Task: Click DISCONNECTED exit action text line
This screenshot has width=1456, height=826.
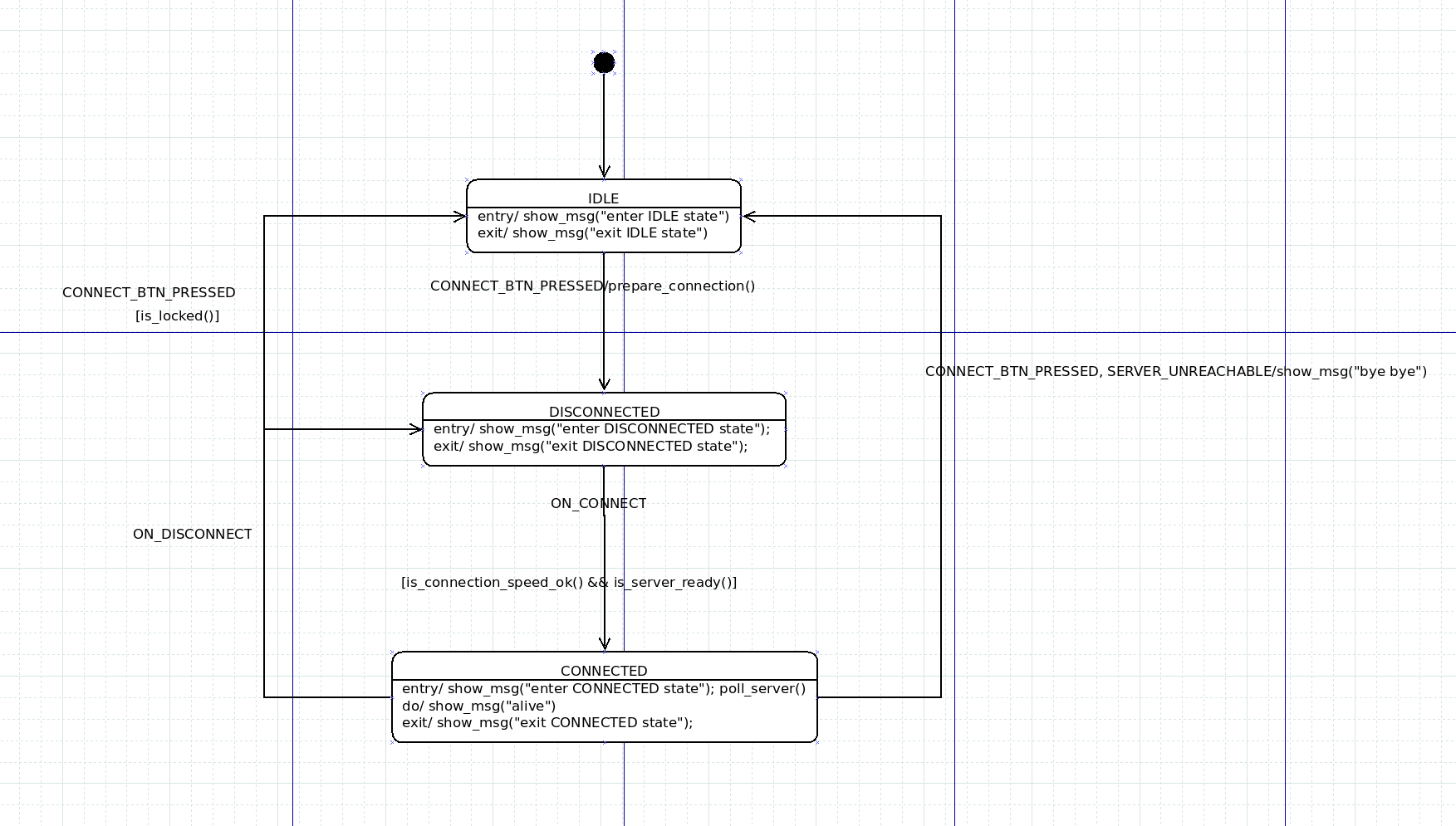Action: [x=590, y=446]
